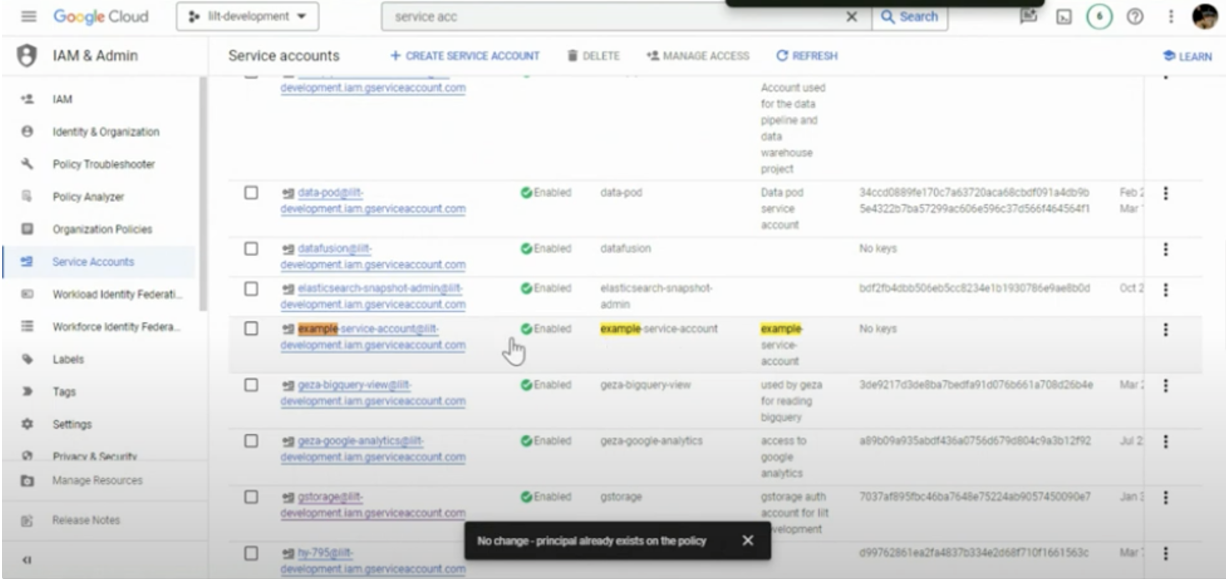The width and height of the screenshot is (1226, 582).
Task: Open actions menu for hy-795 row
Action: coord(1166,553)
